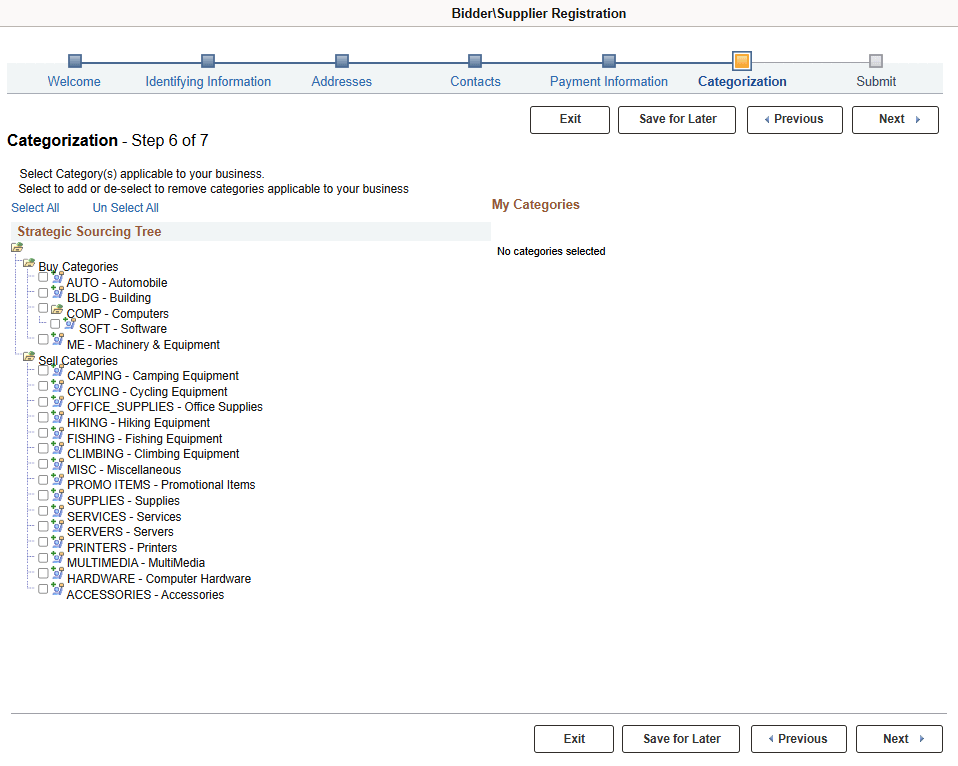Image resolution: width=958 pixels, height=766 pixels.
Task: Select the Un Select All link
Action: [125, 207]
